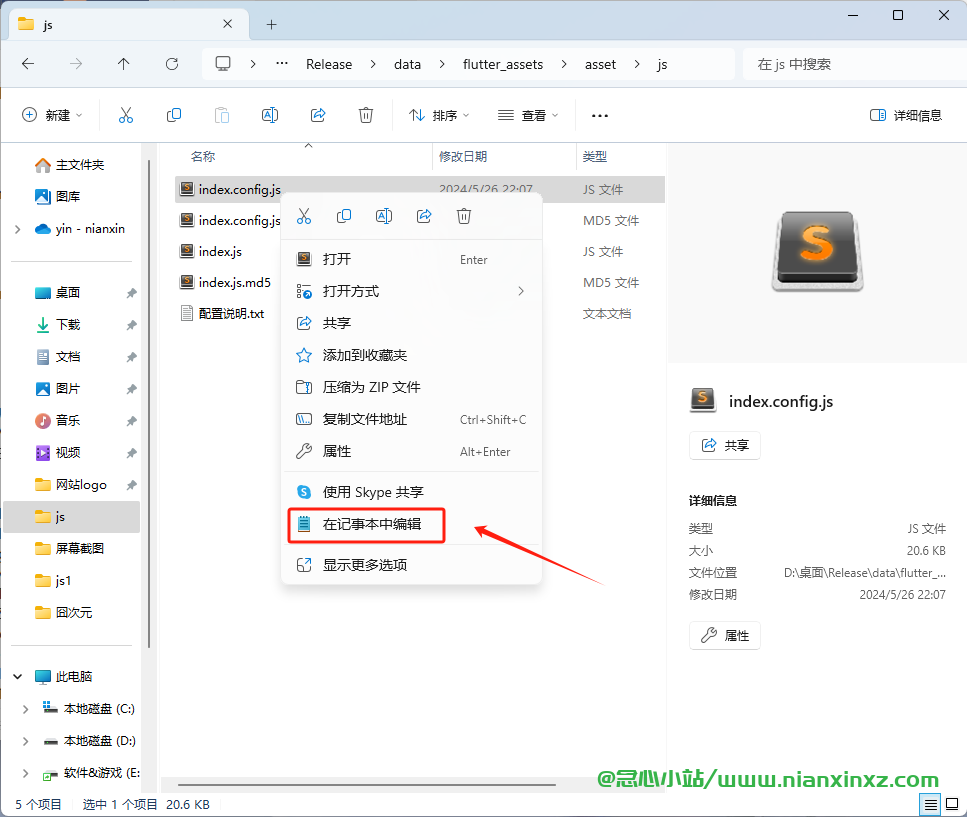Click the Share icon in the context menu
Screen dimensions: 967x817
pos(424,216)
